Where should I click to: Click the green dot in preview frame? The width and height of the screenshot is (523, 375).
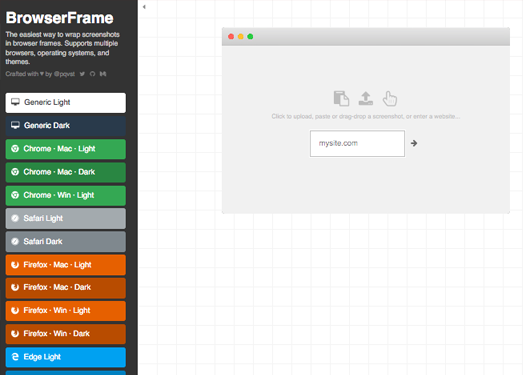(250, 36)
